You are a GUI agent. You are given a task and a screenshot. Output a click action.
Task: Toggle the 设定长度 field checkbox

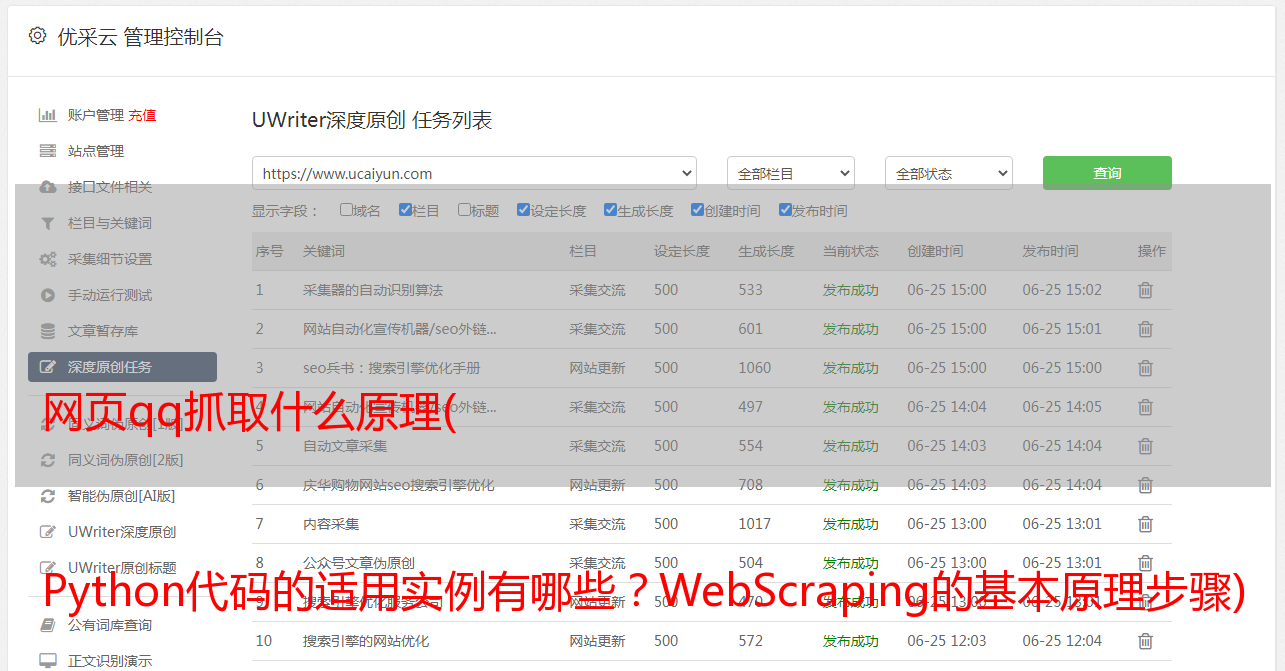pos(523,210)
